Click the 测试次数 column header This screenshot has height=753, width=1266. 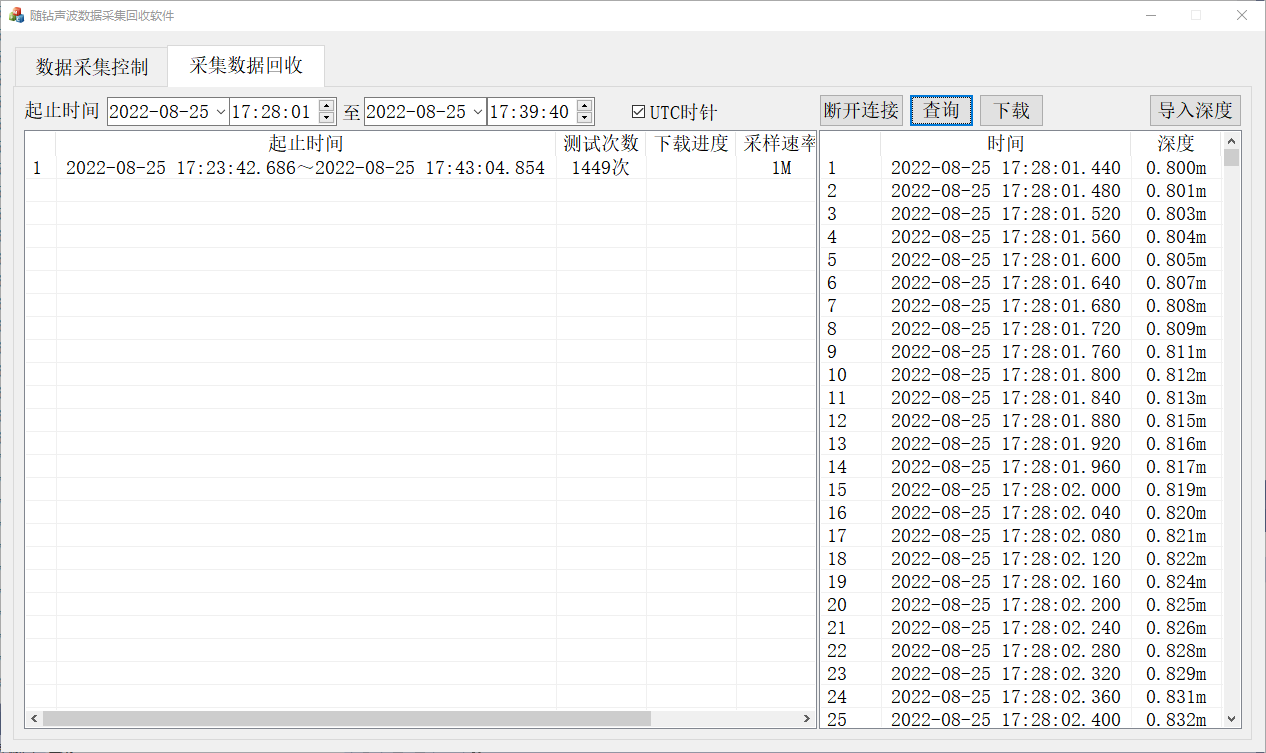pyautogui.click(x=601, y=143)
